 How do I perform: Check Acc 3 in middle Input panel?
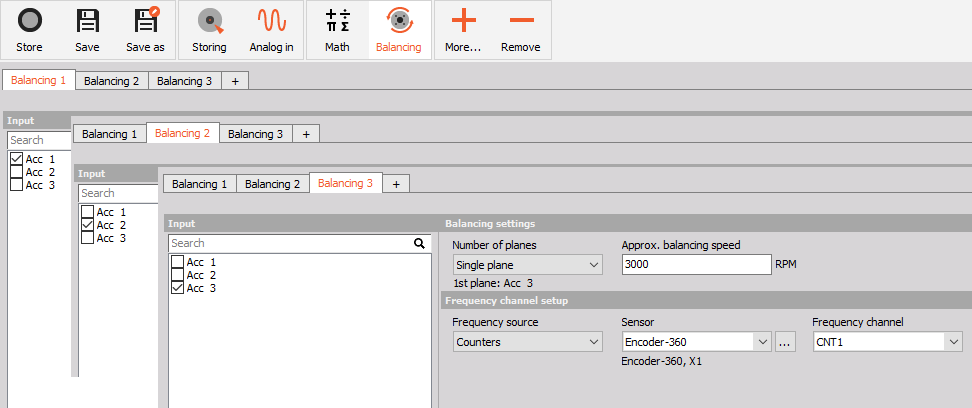(x=87, y=238)
